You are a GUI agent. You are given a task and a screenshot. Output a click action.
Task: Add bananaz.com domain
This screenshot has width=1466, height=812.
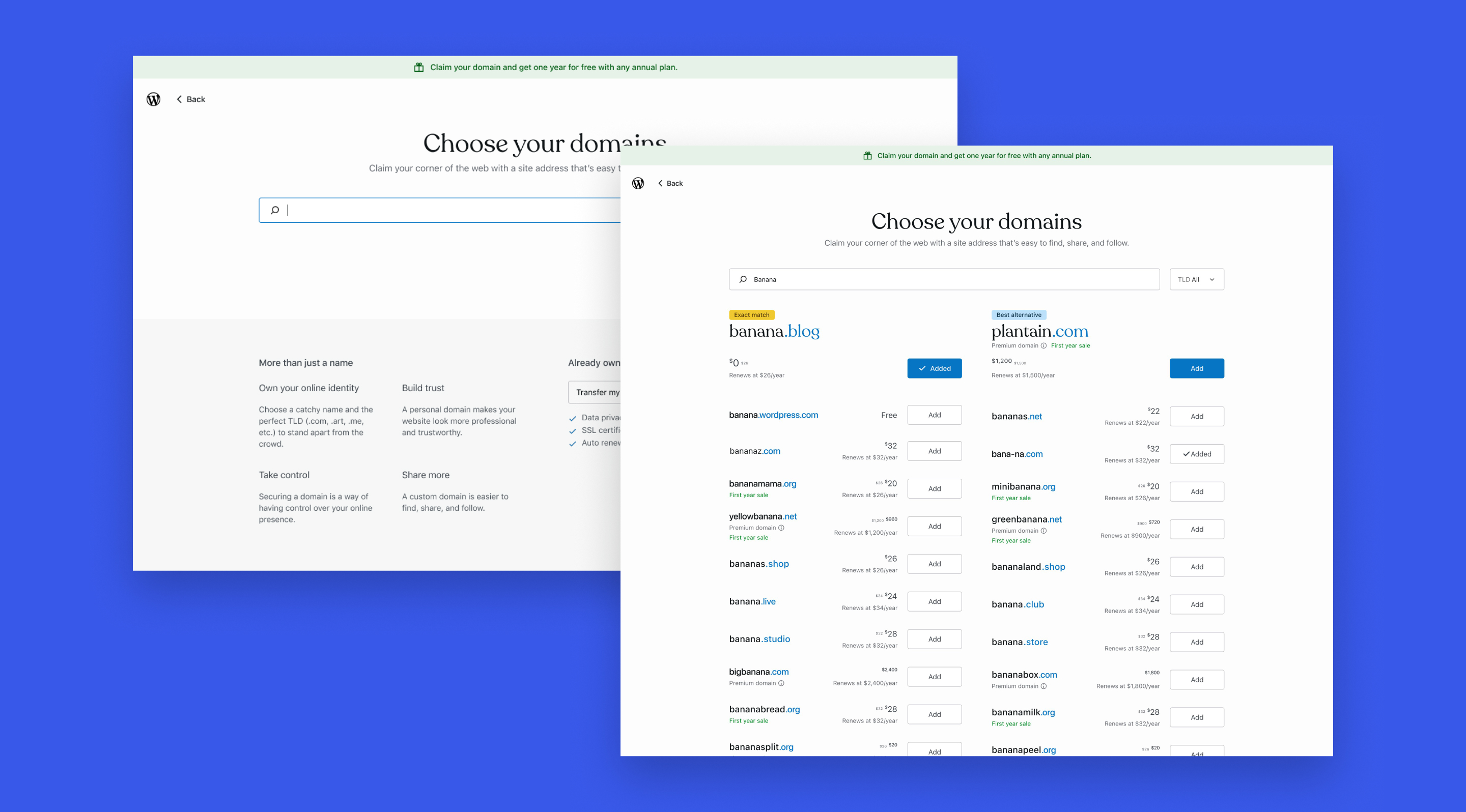tap(934, 451)
